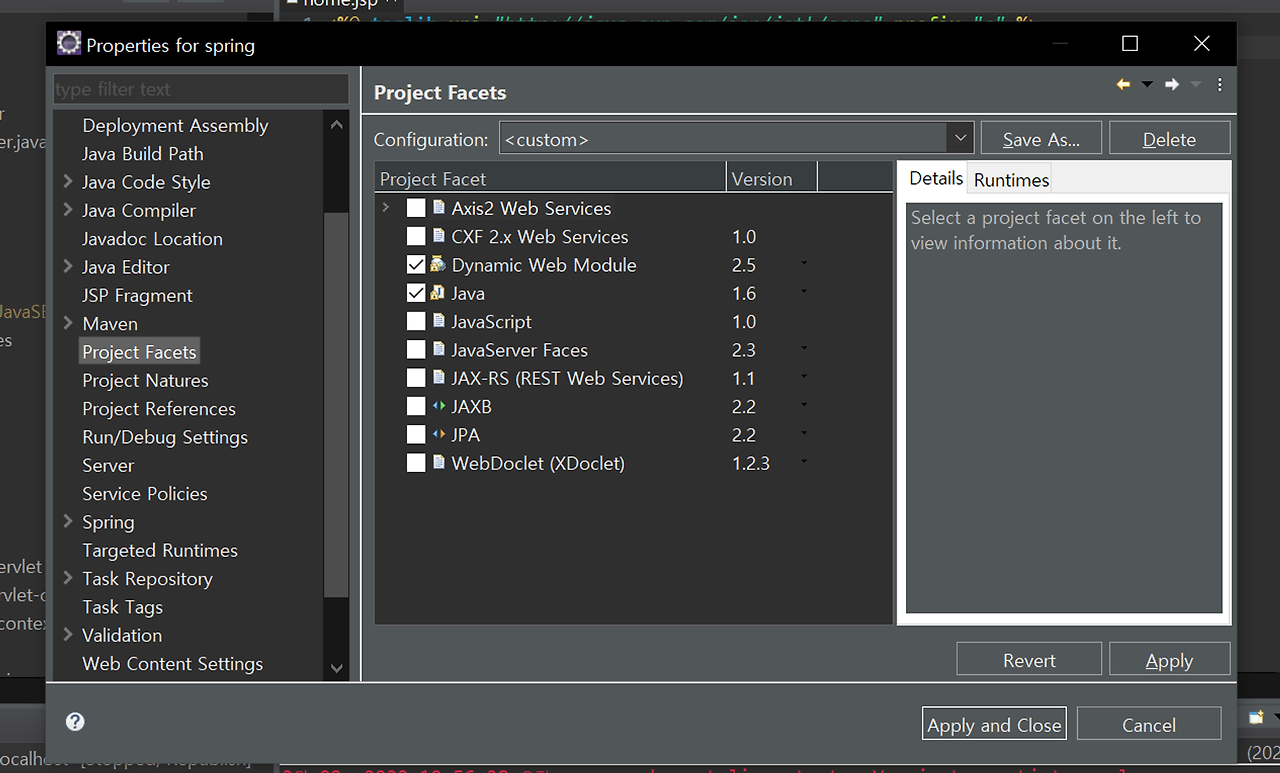Image resolution: width=1280 pixels, height=773 pixels.
Task: Click the JAXB facet icon
Action: 438,407
